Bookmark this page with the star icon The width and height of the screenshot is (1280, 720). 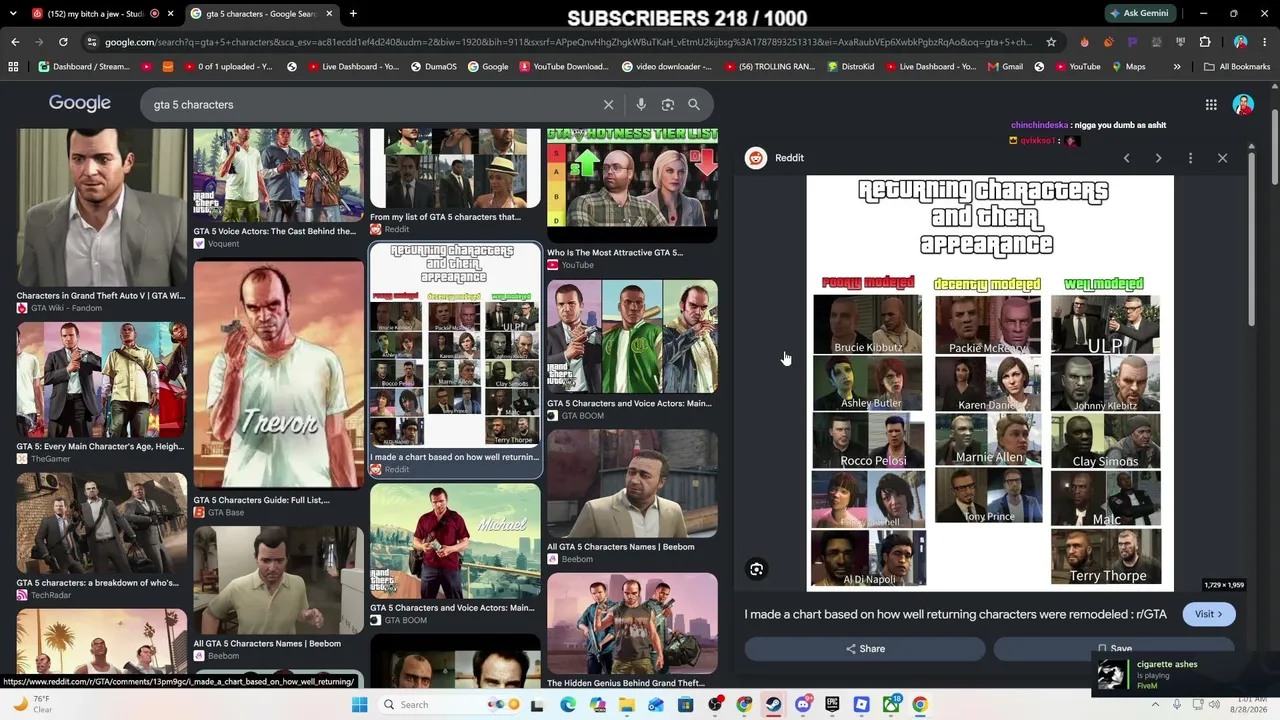[x=1051, y=42]
